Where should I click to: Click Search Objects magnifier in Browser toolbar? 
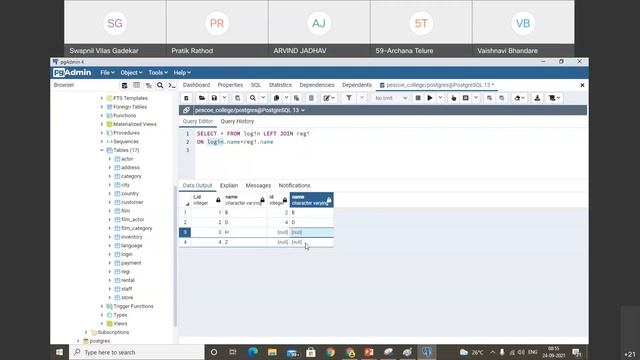160,85
